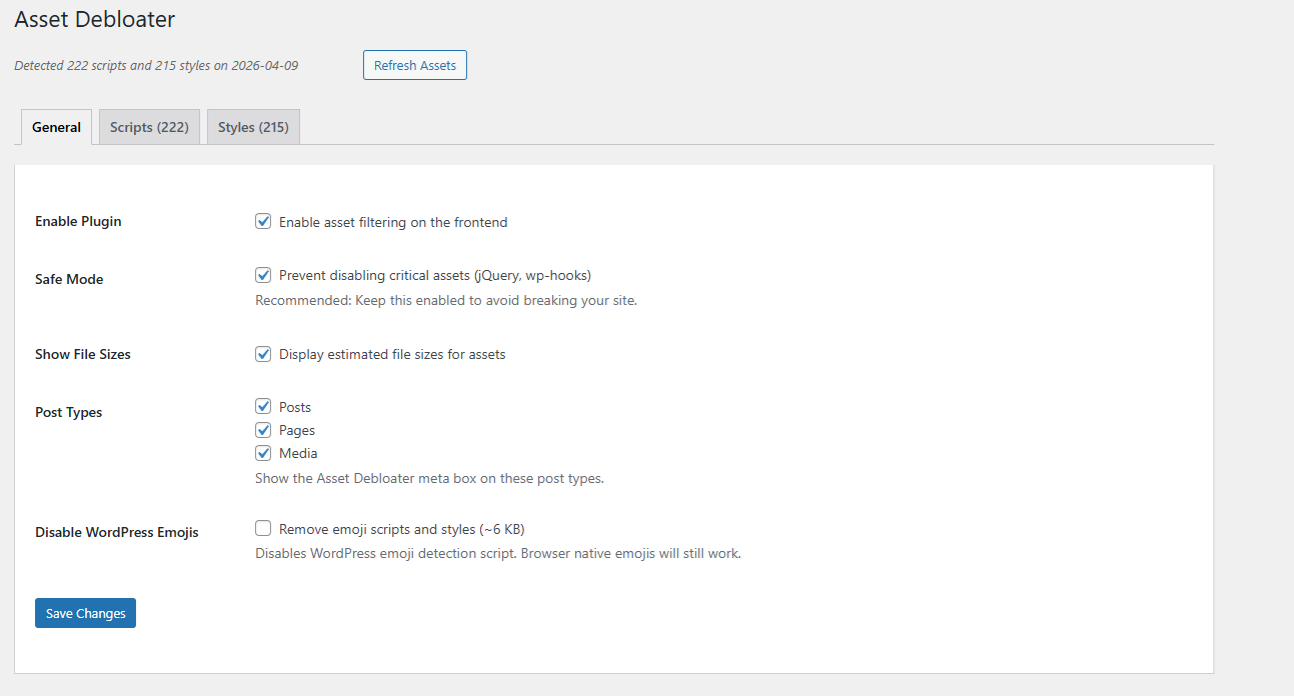Switch to the General tab
This screenshot has height=696, width=1294.
click(56, 127)
